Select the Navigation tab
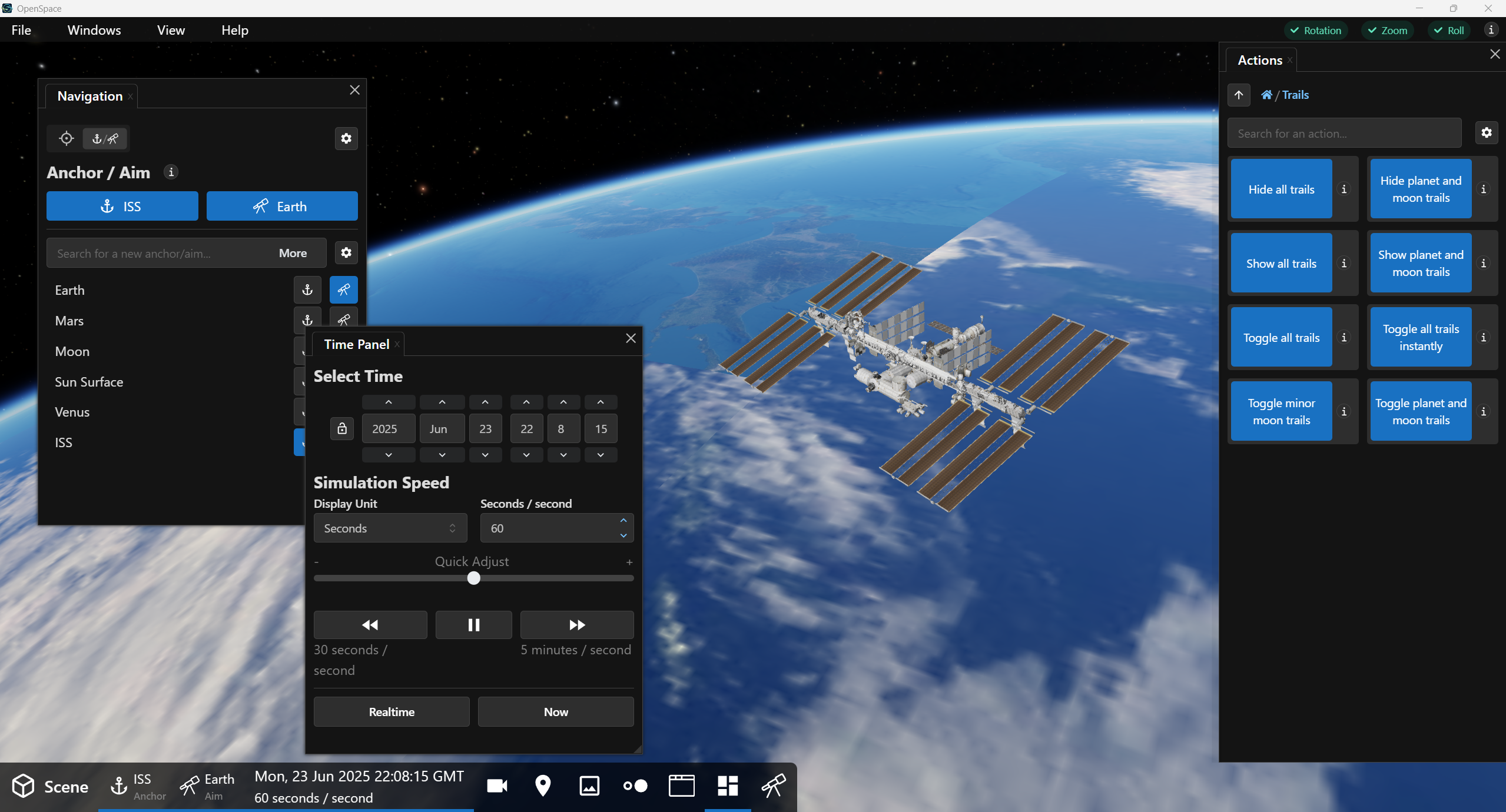The width and height of the screenshot is (1506, 812). point(90,96)
